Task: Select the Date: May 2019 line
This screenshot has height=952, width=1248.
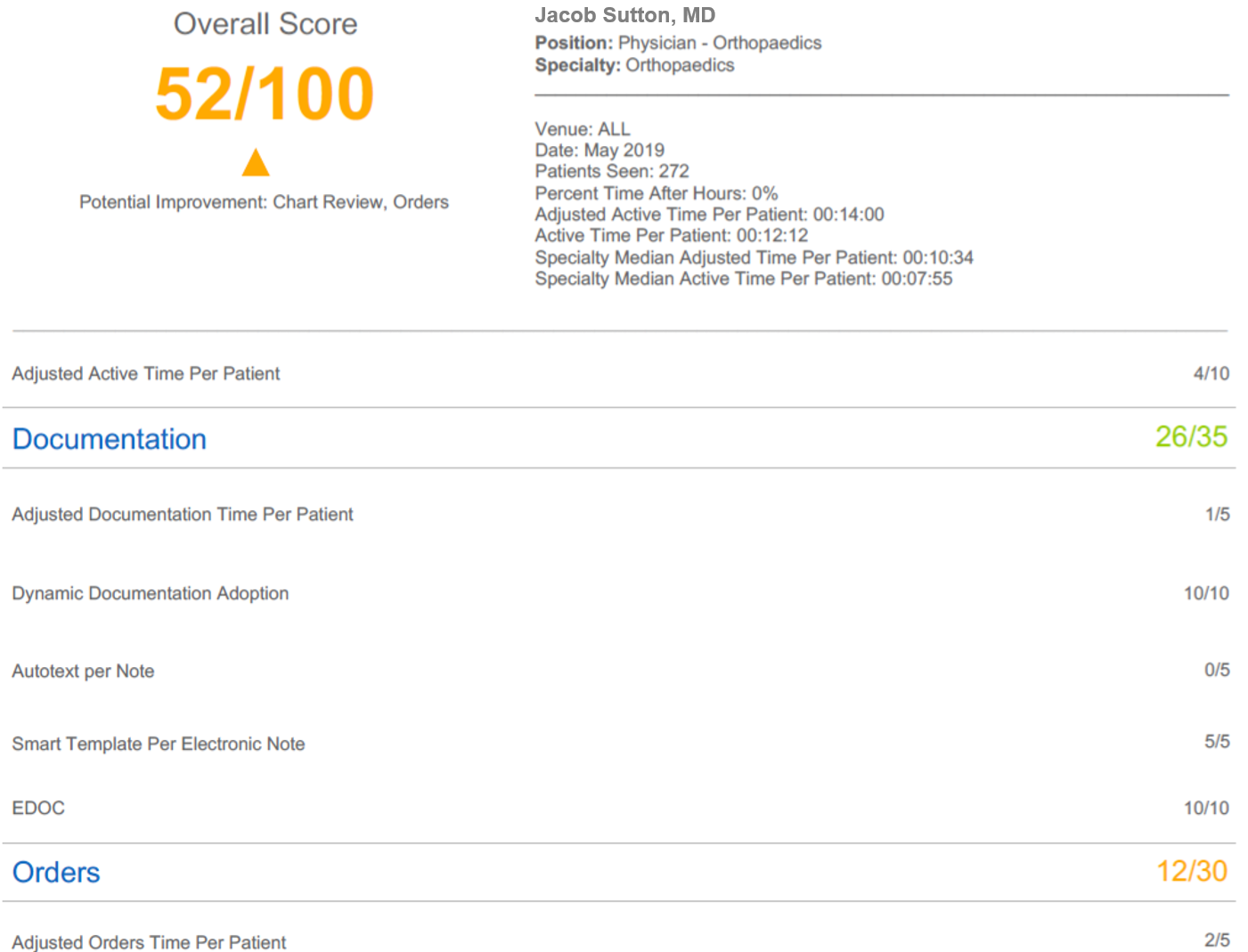Action: [x=600, y=150]
